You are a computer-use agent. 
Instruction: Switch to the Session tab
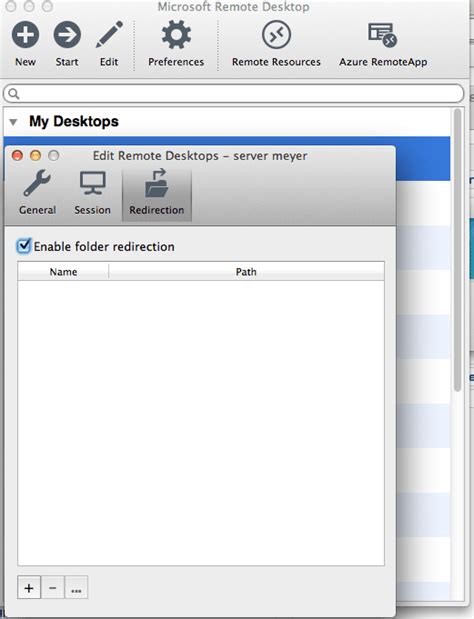pyautogui.click(x=92, y=193)
